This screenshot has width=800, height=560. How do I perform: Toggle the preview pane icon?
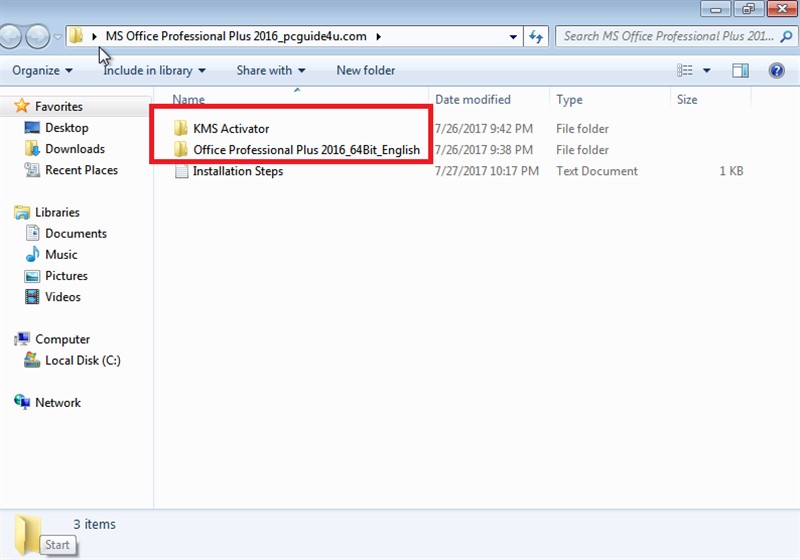pyautogui.click(x=740, y=71)
